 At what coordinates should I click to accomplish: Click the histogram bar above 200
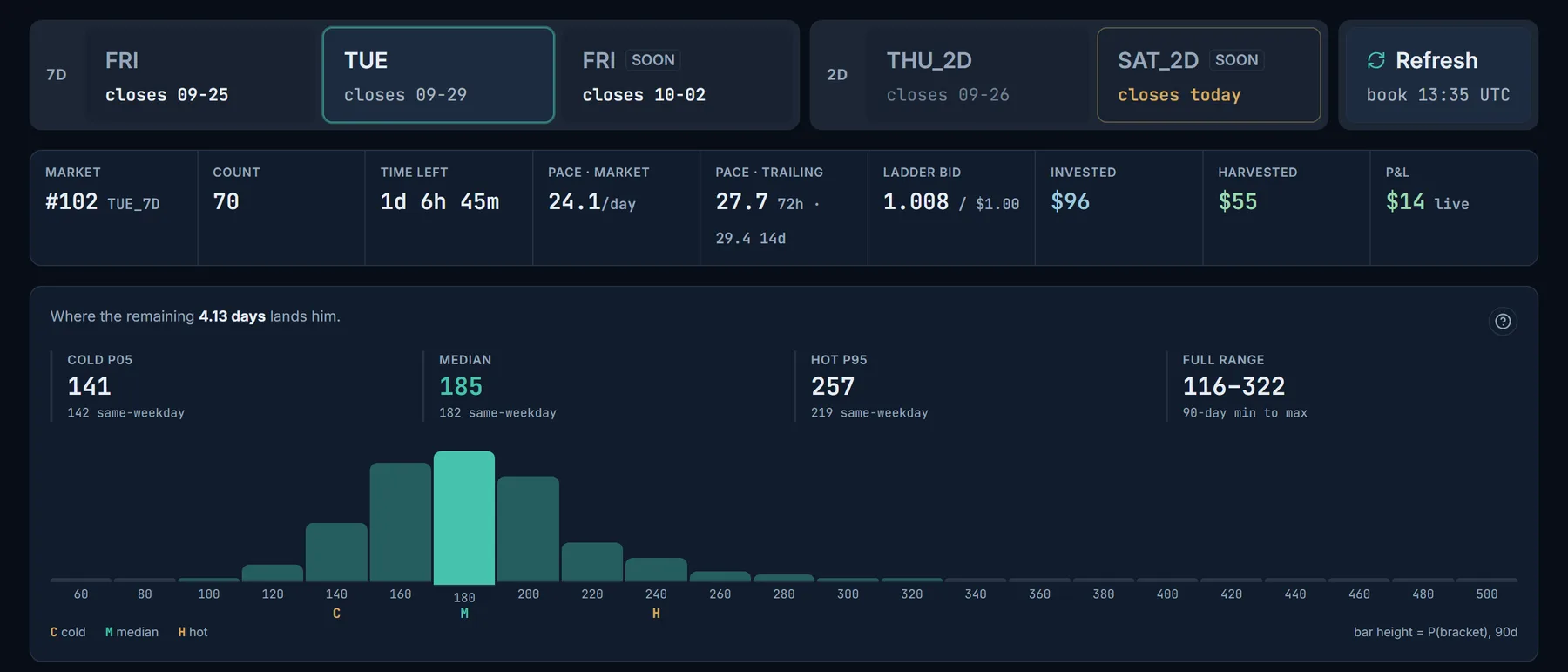528,529
